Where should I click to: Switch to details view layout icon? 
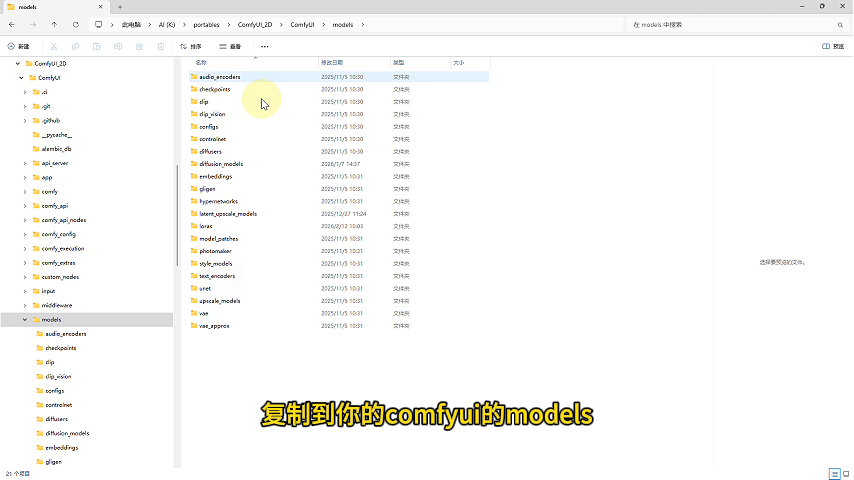click(834, 473)
